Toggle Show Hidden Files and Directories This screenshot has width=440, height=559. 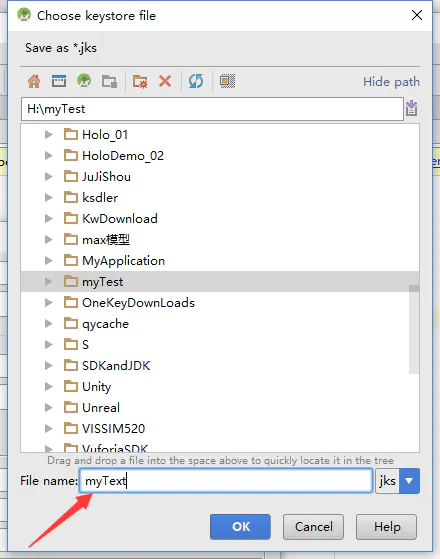tap(227, 81)
